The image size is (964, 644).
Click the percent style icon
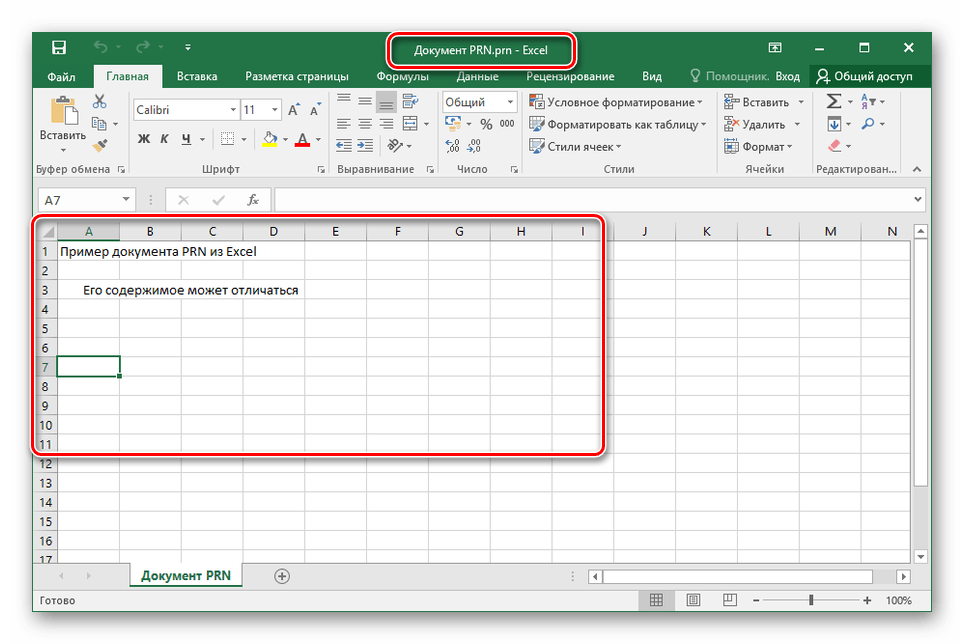click(x=486, y=124)
